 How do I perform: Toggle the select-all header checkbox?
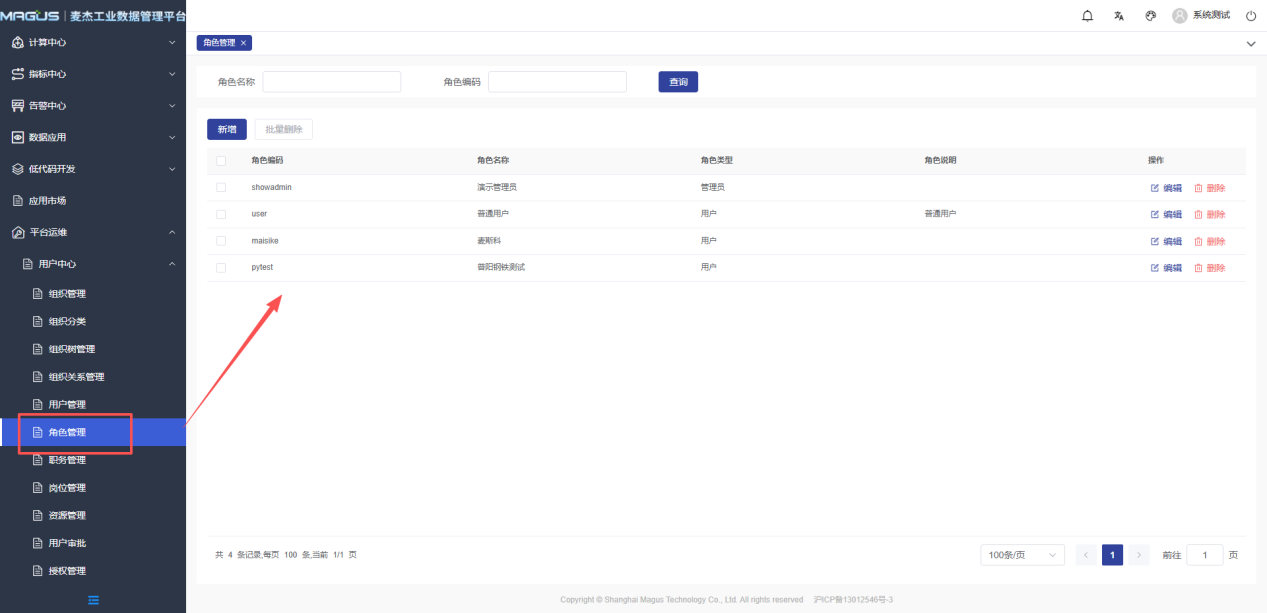(x=221, y=161)
